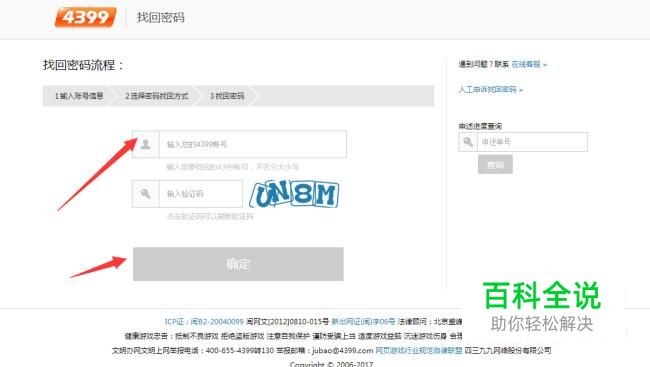Viewport: 650px width, 367px height.
Task: Focus the 输入您的4399帐号 input field
Action: (x=252, y=144)
